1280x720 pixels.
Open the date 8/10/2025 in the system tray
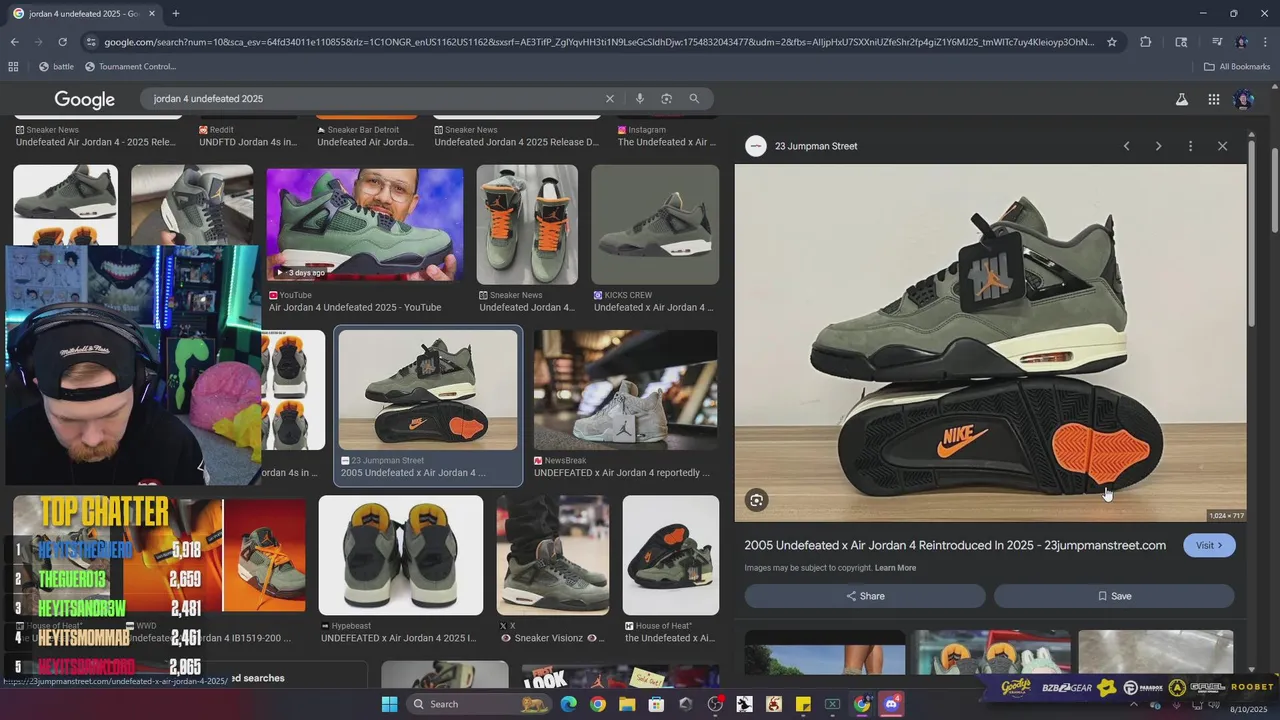[1248, 709]
